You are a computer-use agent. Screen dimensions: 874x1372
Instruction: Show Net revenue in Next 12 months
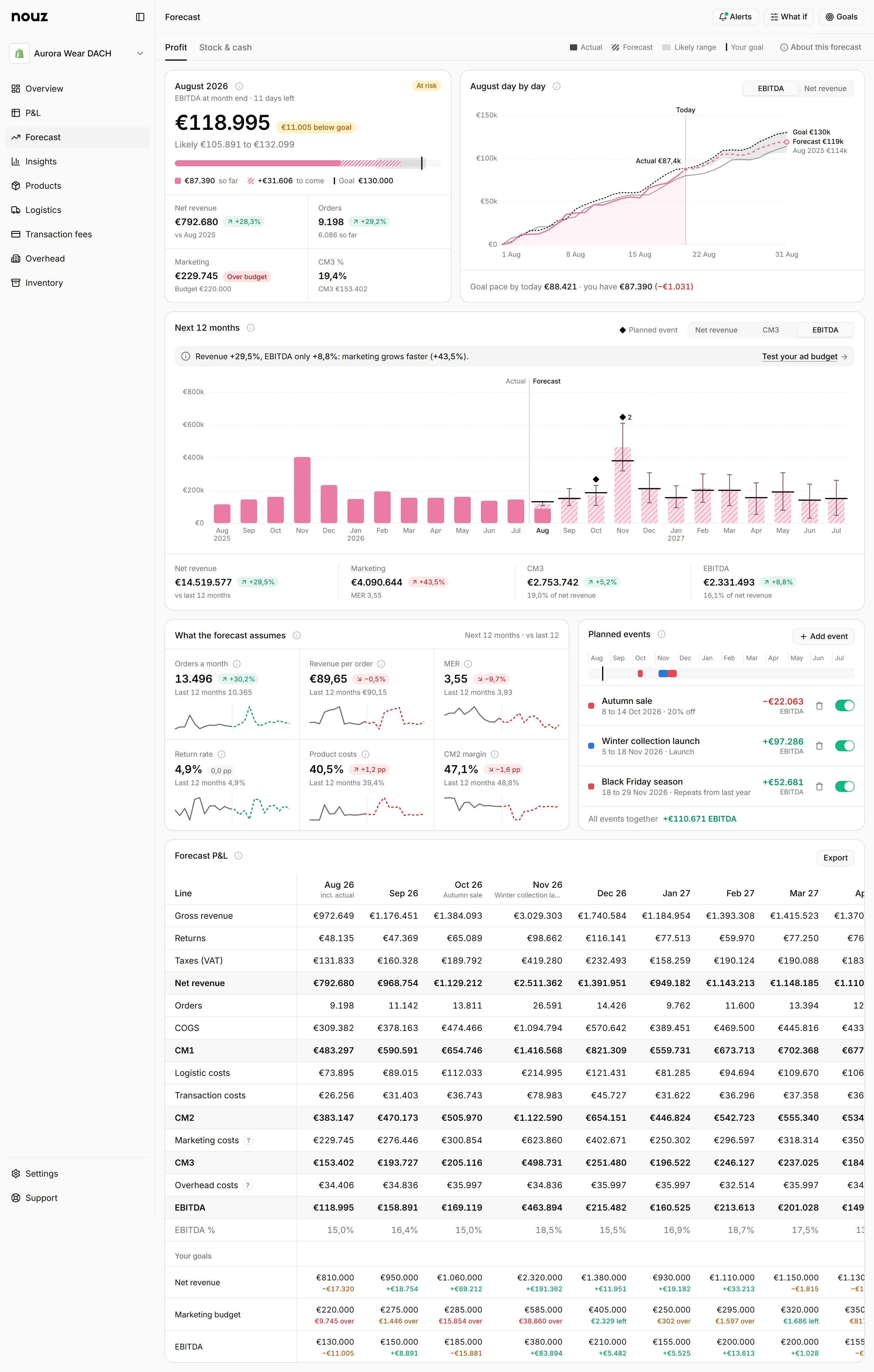tap(716, 330)
